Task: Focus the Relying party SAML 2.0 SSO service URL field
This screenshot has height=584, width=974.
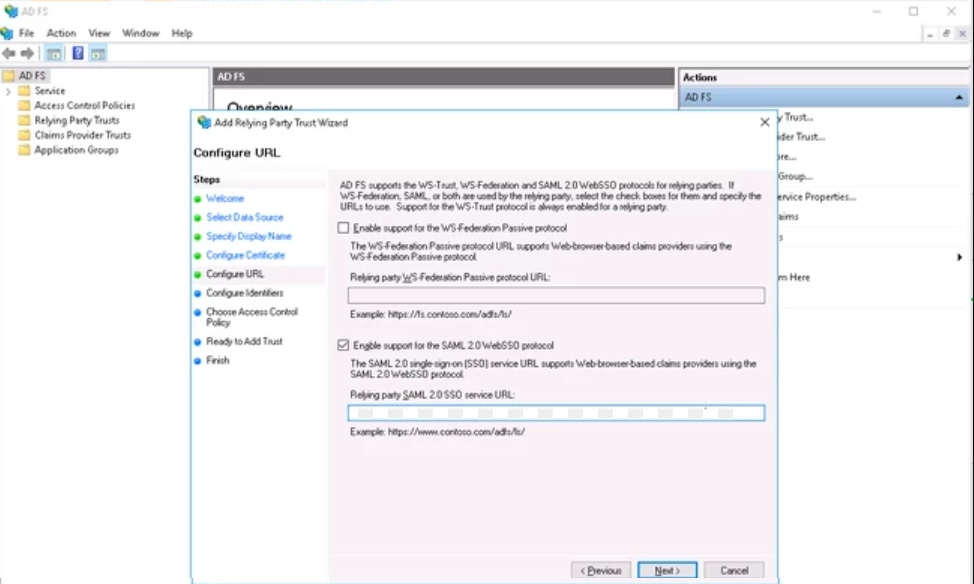Action: [x=556, y=413]
